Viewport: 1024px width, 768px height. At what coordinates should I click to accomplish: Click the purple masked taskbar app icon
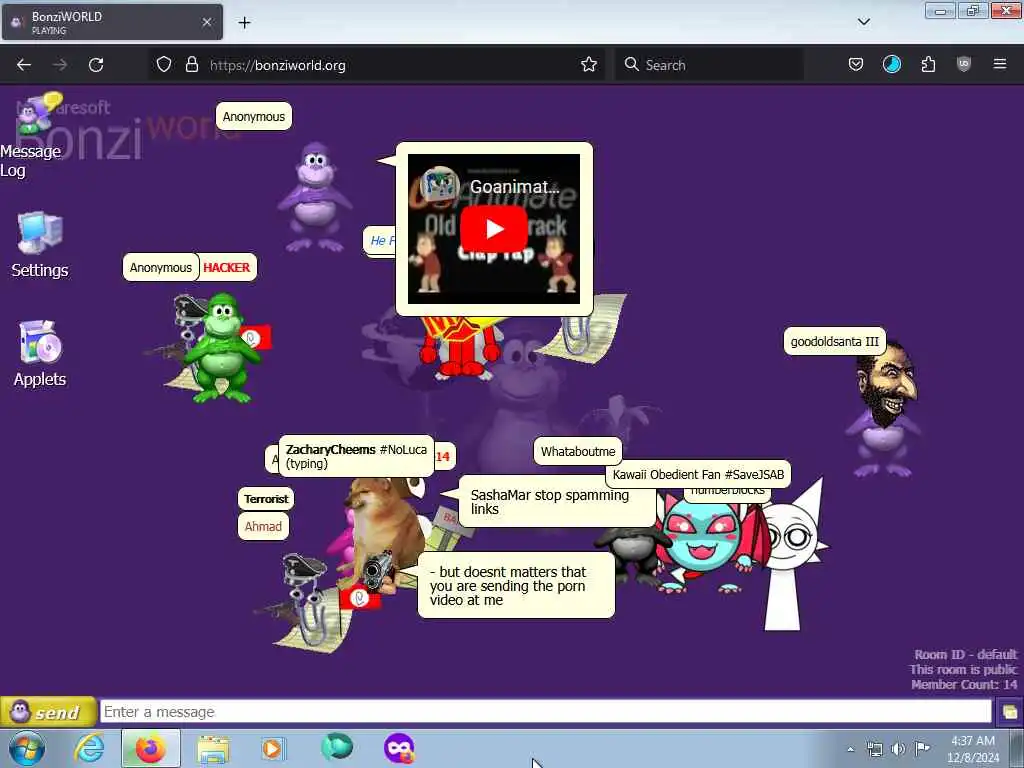pyautogui.click(x=399, y=748)
